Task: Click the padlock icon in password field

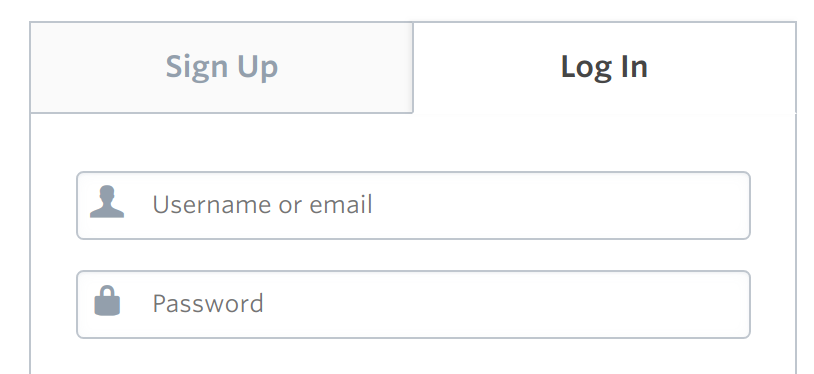Action: tap(107, 300)
